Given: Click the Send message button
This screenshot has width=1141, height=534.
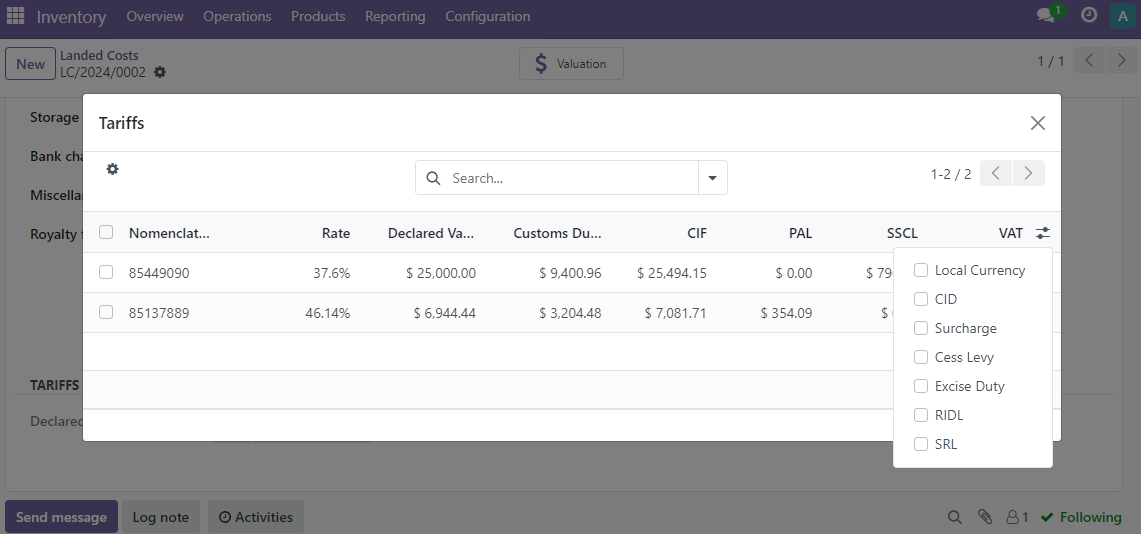Looking at the screenshot, I should [61, 517].
